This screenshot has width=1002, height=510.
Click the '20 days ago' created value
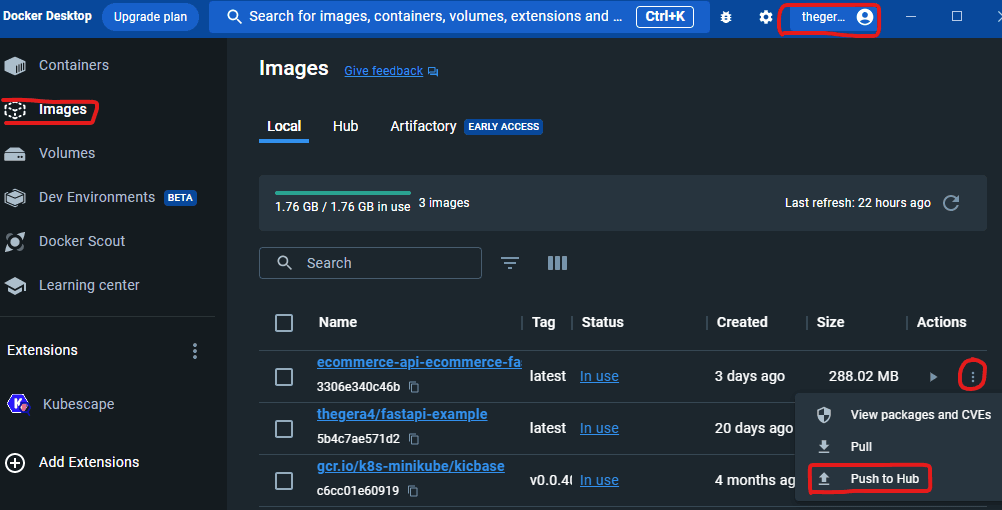[x=753, y=428]
